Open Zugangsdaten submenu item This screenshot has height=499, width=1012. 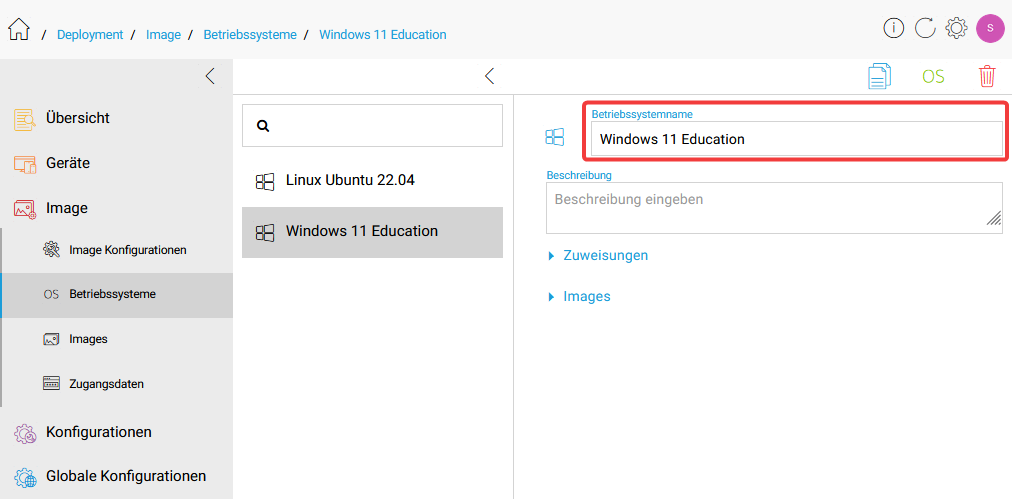coord(117,384)
